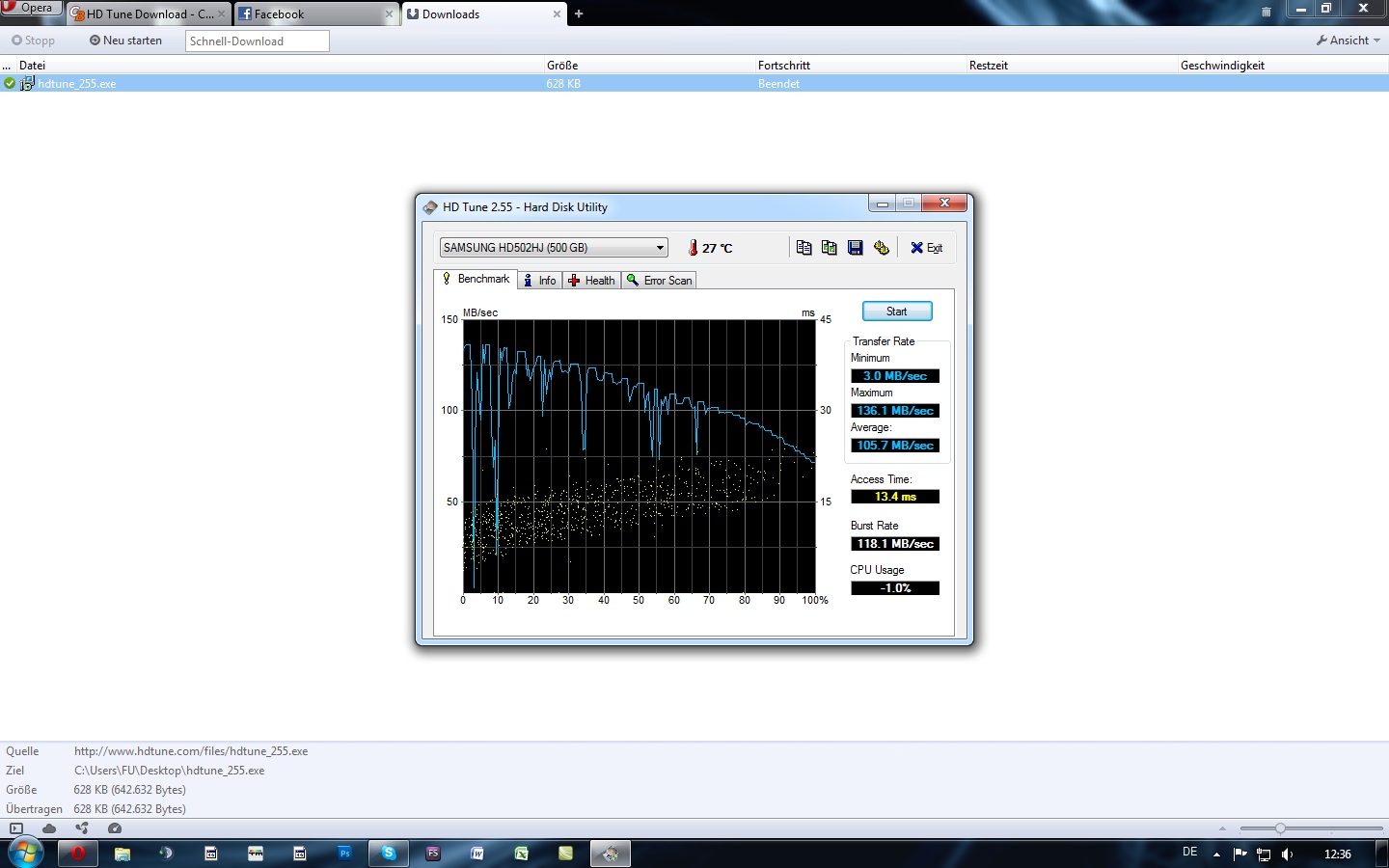Click the Opera Link cloud icon
The image size is (1389, 868).
coord(49,828)
